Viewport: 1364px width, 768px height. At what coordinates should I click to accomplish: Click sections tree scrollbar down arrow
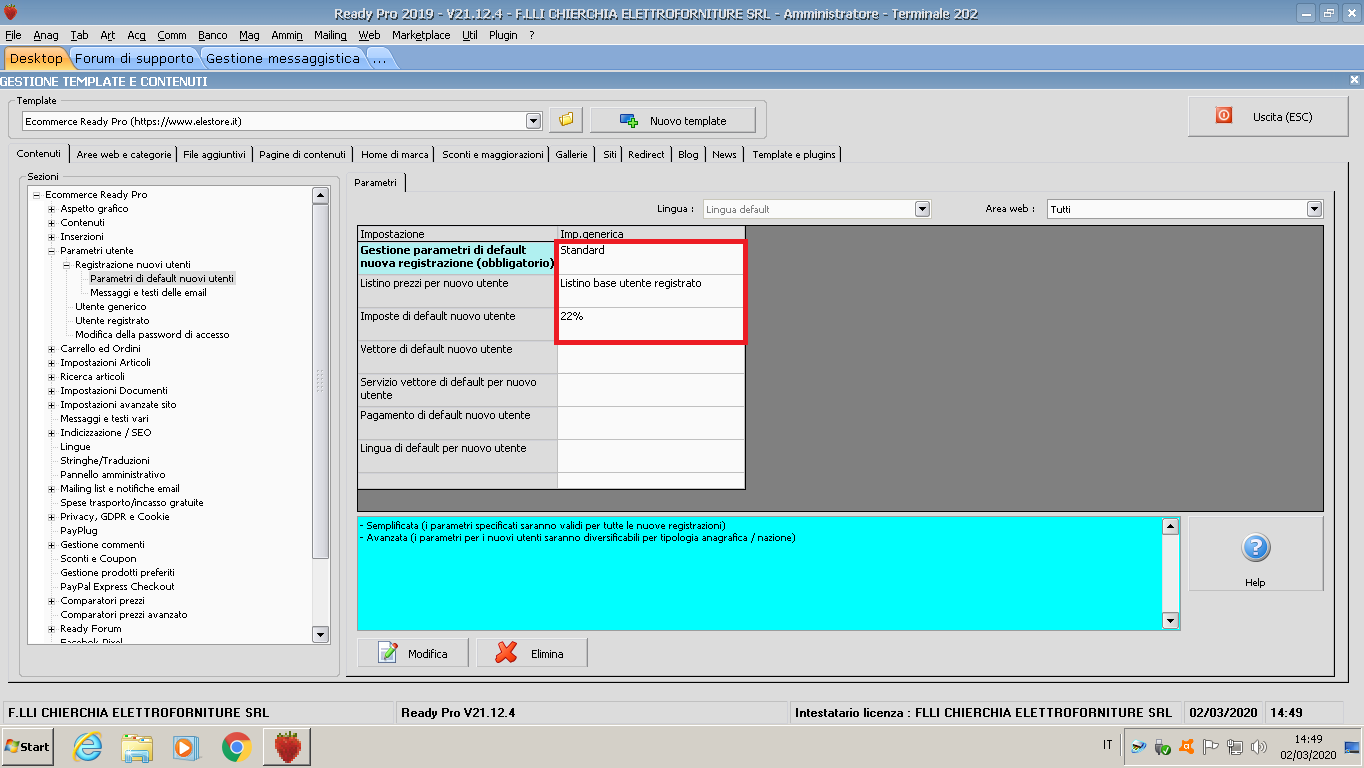[320, 634]
